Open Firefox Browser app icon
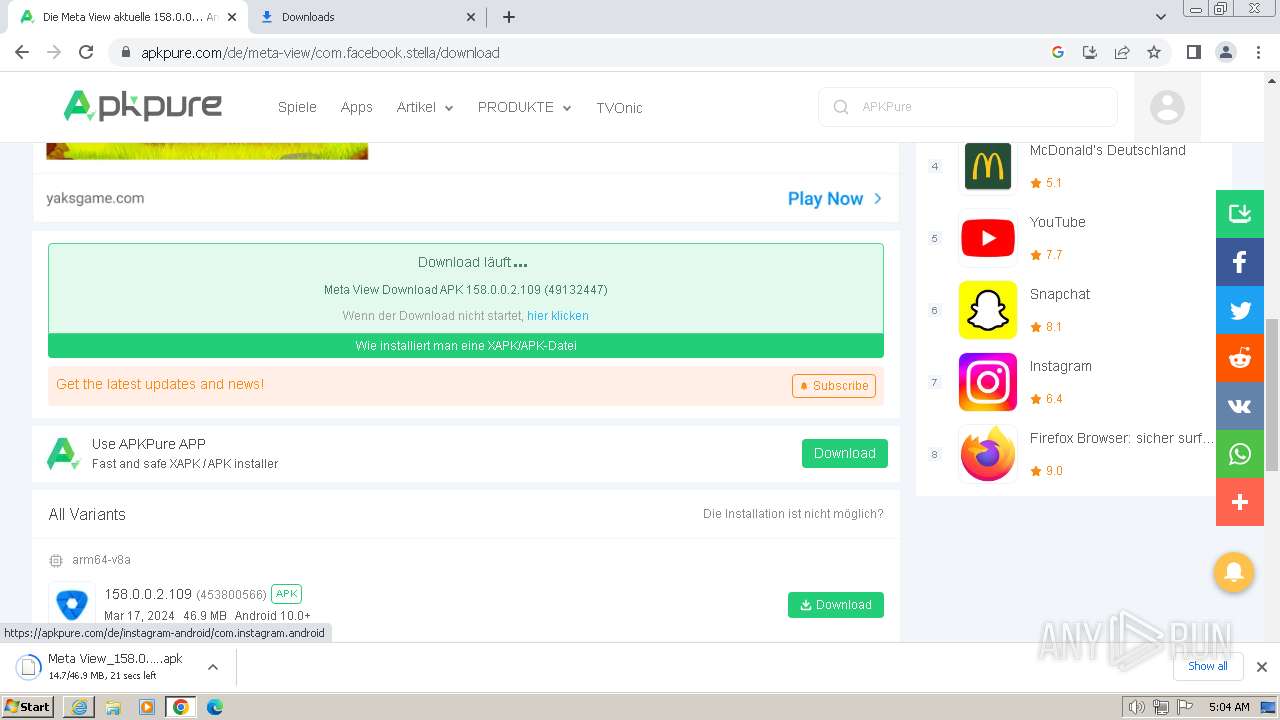The image size is (1280, 720). coord(988,454)
